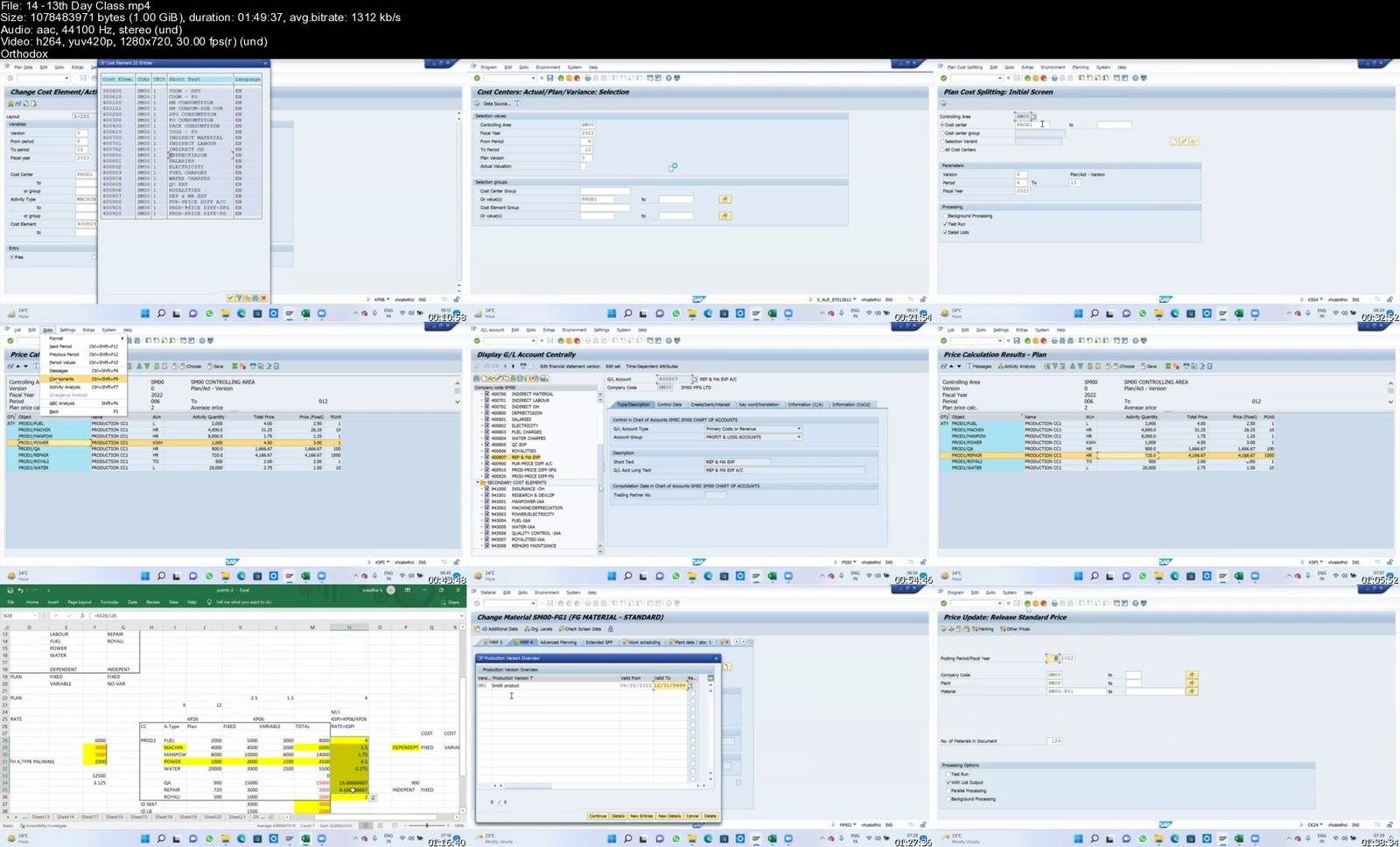Open Environment menu in Display G/L Account window
1400x847 pixels.
574,330
